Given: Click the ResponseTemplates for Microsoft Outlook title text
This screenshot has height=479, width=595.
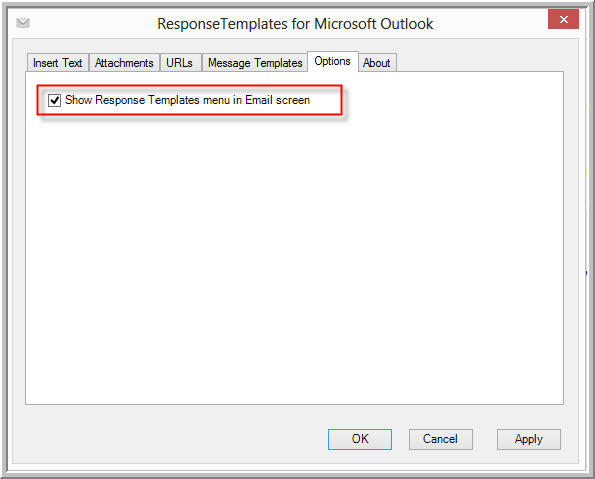Looking at the screenshot, I should pos(295,24).
